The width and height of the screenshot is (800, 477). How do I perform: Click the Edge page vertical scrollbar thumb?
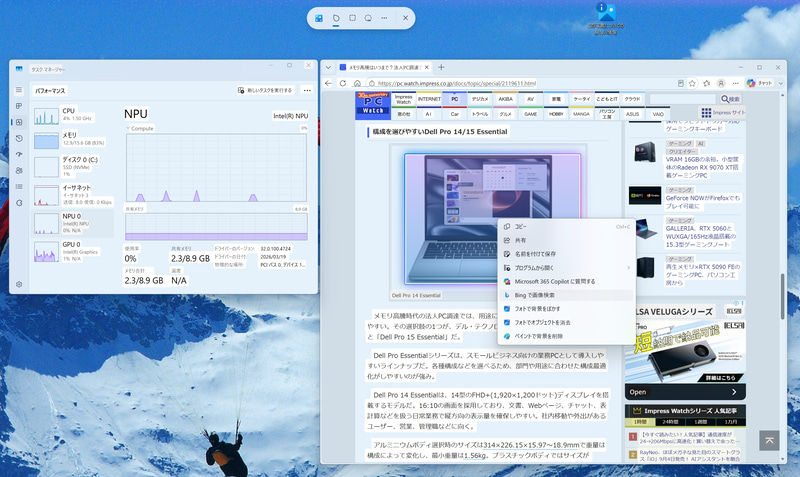782,297
